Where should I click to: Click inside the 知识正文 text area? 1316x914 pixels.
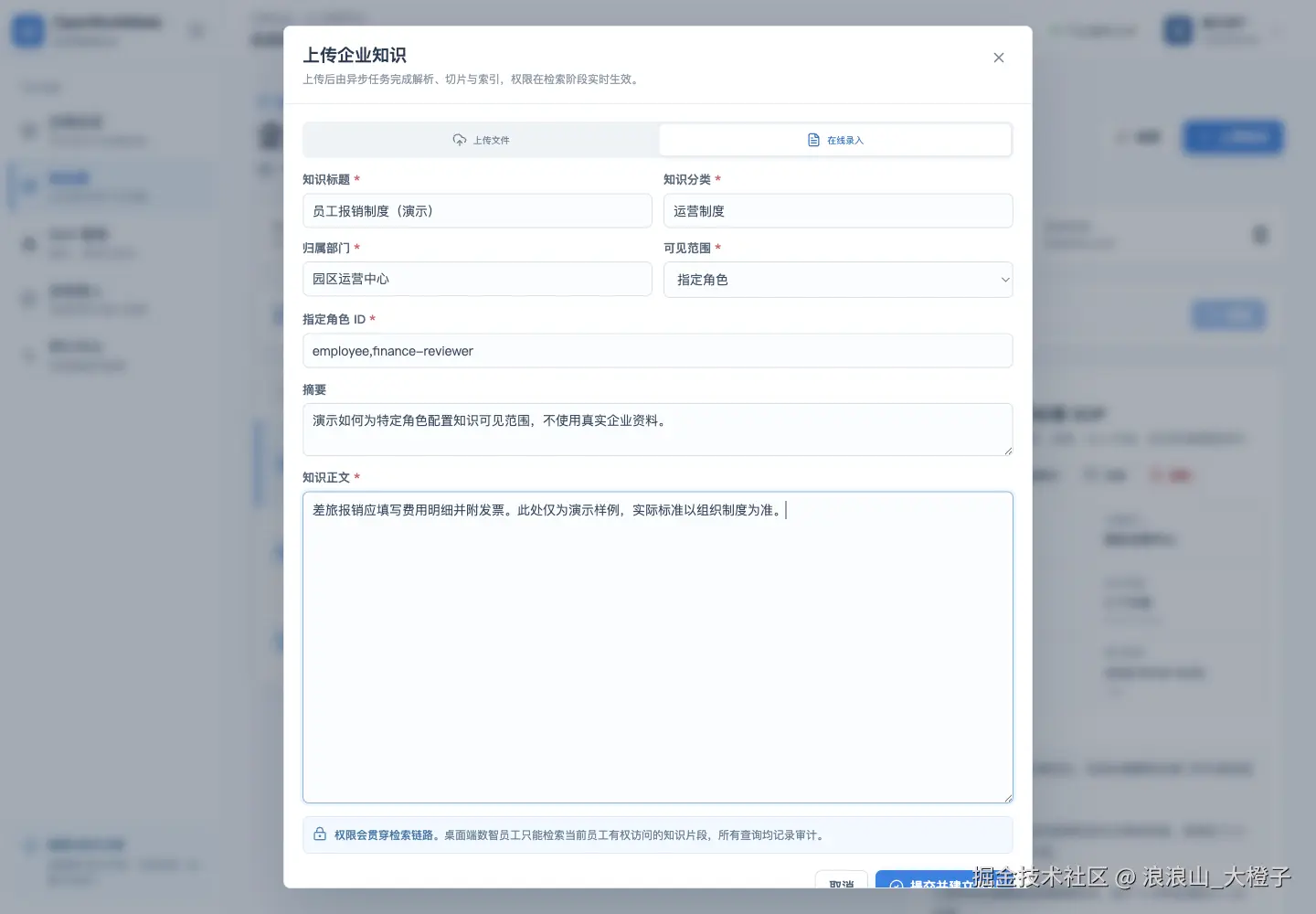(x=657, y=648)
